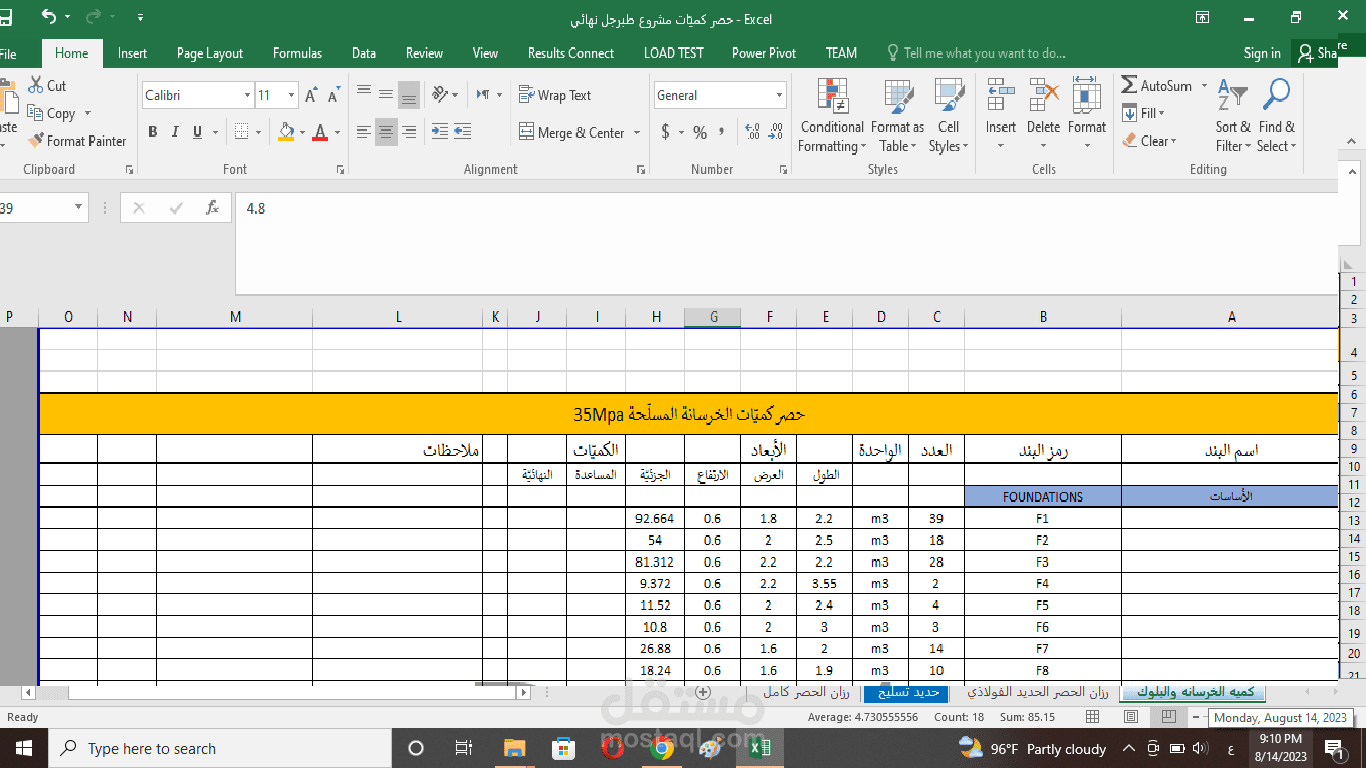Switch to Page Layout view in status bar
Image resolution: width=1366 pixels, height=768 pixels.
point(1131,717)
